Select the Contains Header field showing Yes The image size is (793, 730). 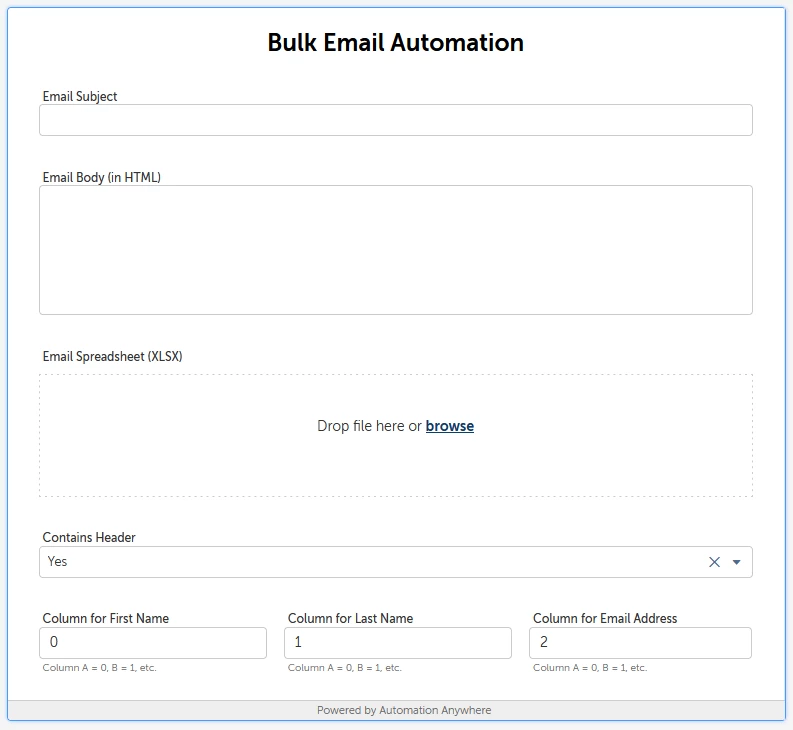(x=395, y=562)
